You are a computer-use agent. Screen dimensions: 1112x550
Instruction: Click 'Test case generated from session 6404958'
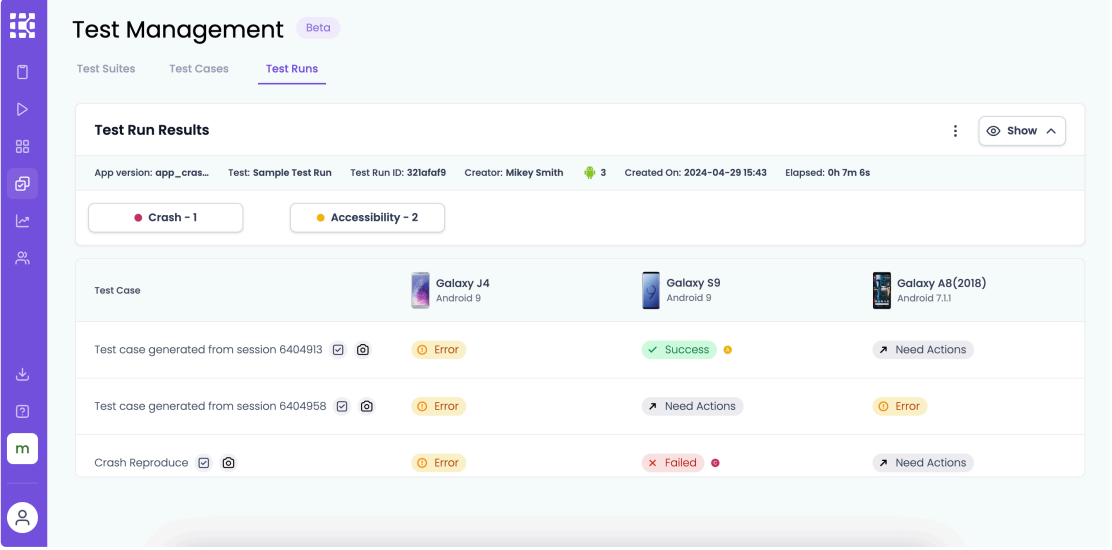click(x=211, y=406)
